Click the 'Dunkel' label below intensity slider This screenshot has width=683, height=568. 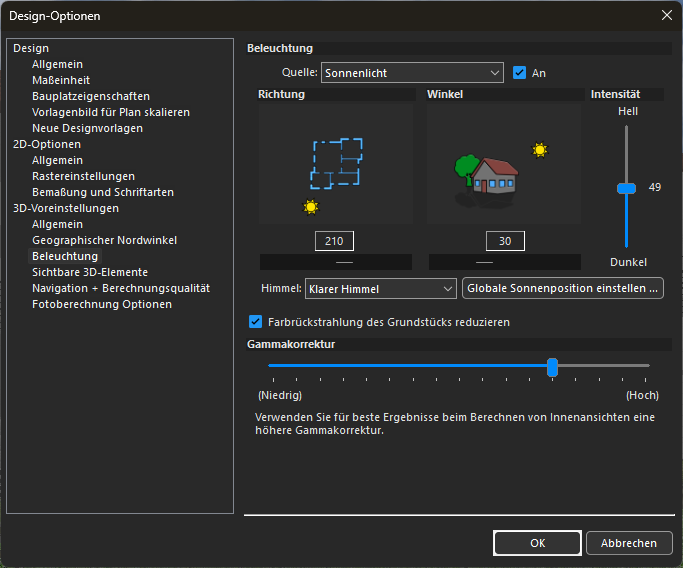pyautogui.click(x=628, y=262)
